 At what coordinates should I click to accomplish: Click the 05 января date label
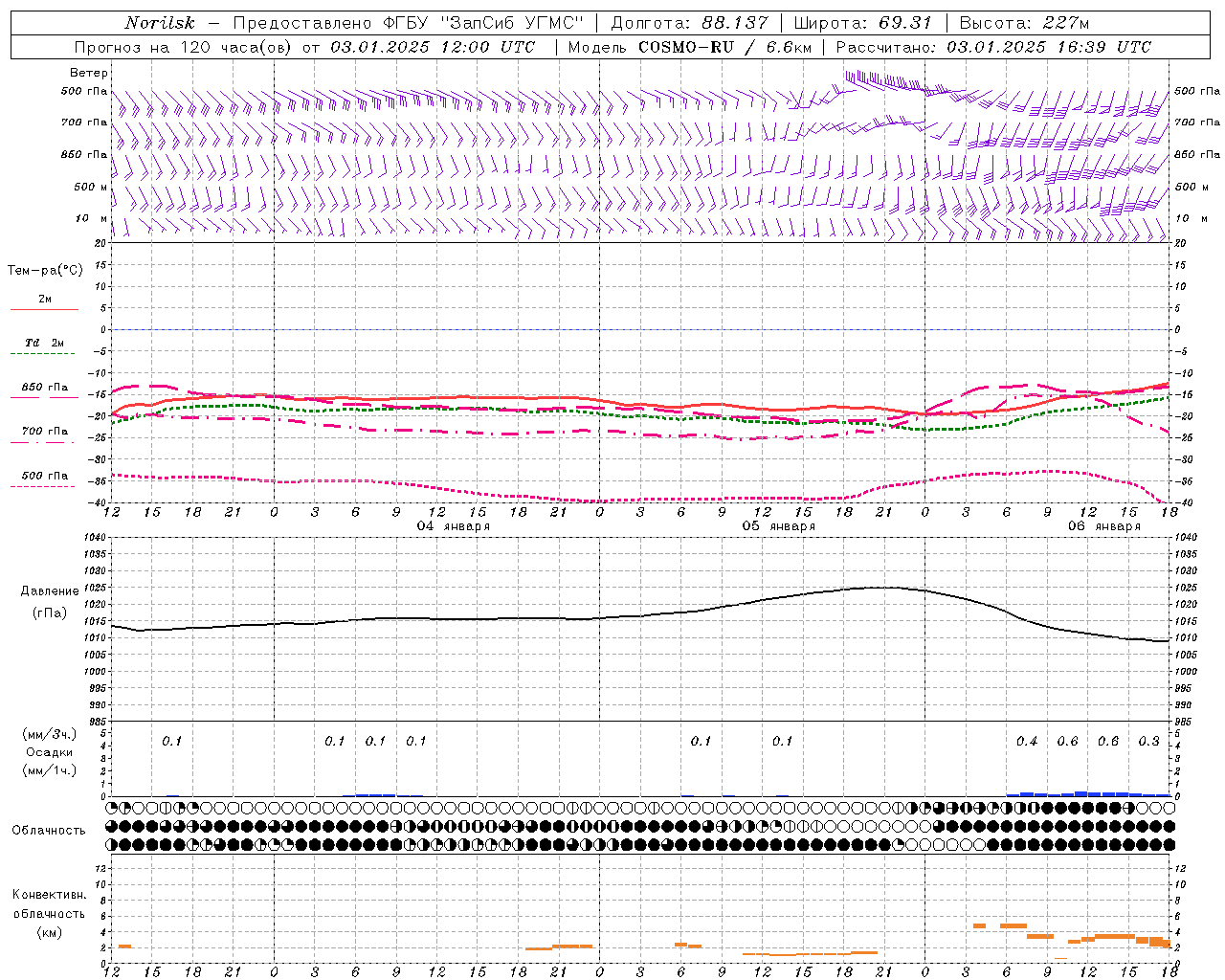point(779,526)
